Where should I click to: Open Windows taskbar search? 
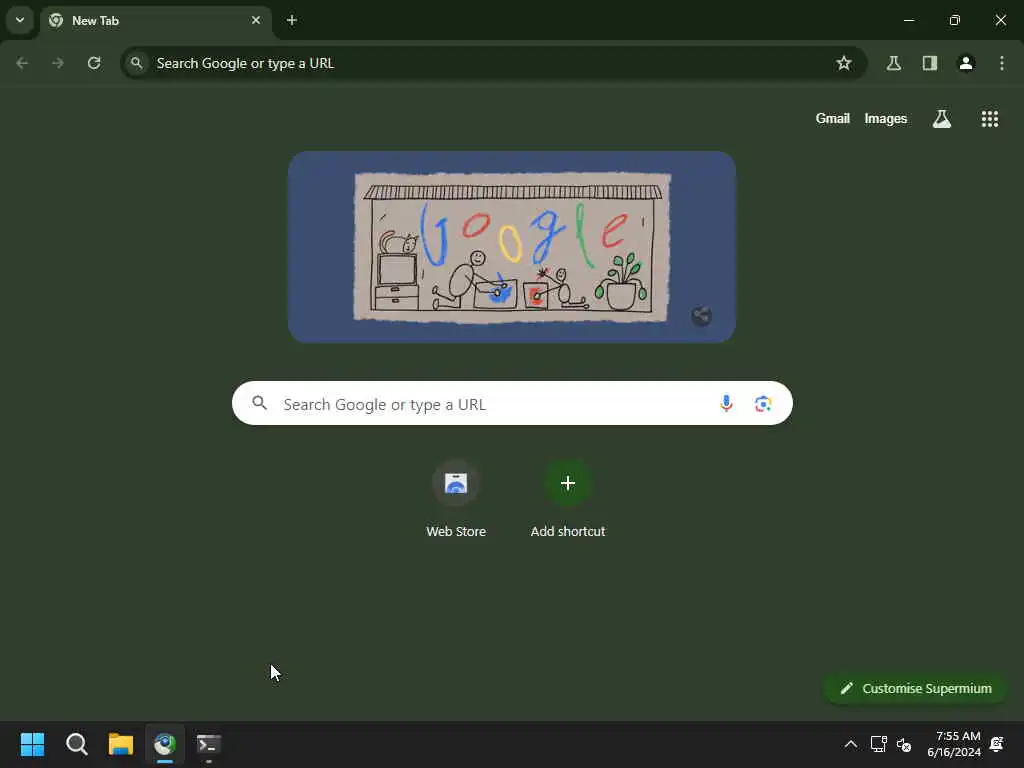(x=76, y=744)
